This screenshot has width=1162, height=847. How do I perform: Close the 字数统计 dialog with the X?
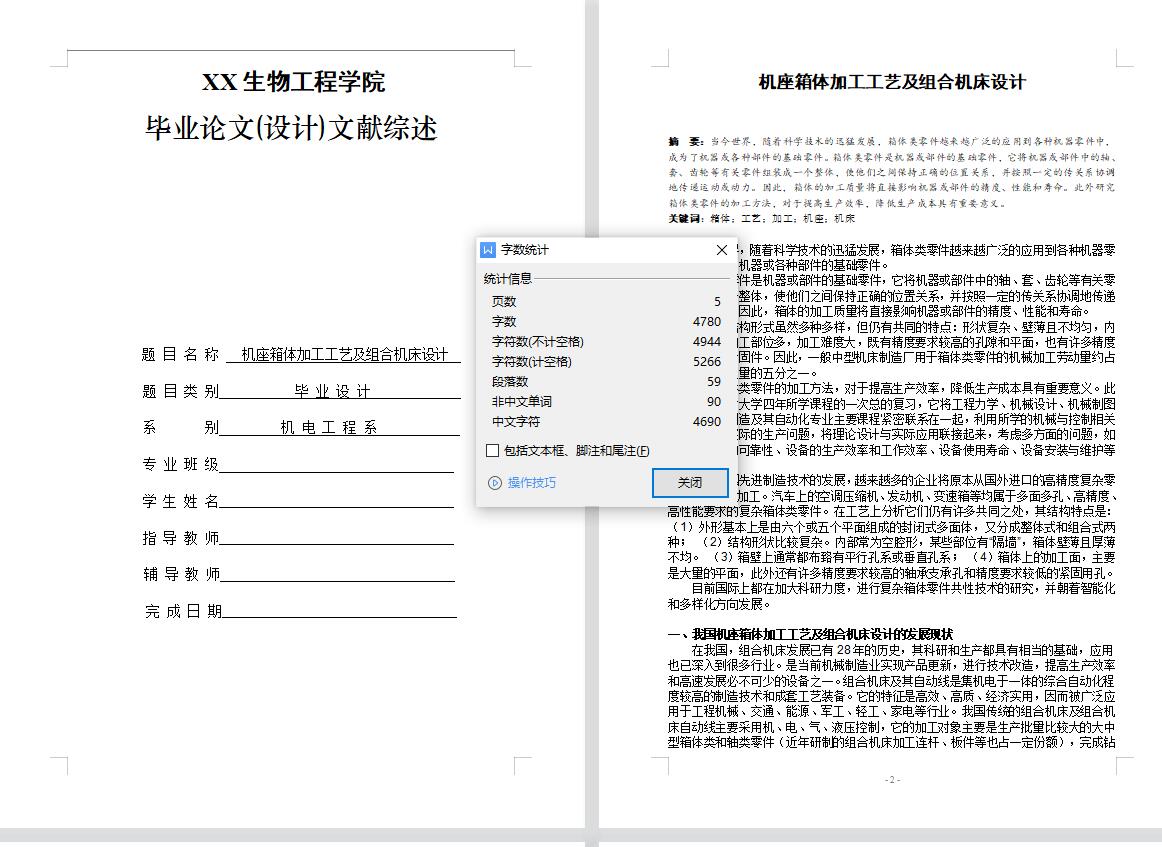(722, 250)
